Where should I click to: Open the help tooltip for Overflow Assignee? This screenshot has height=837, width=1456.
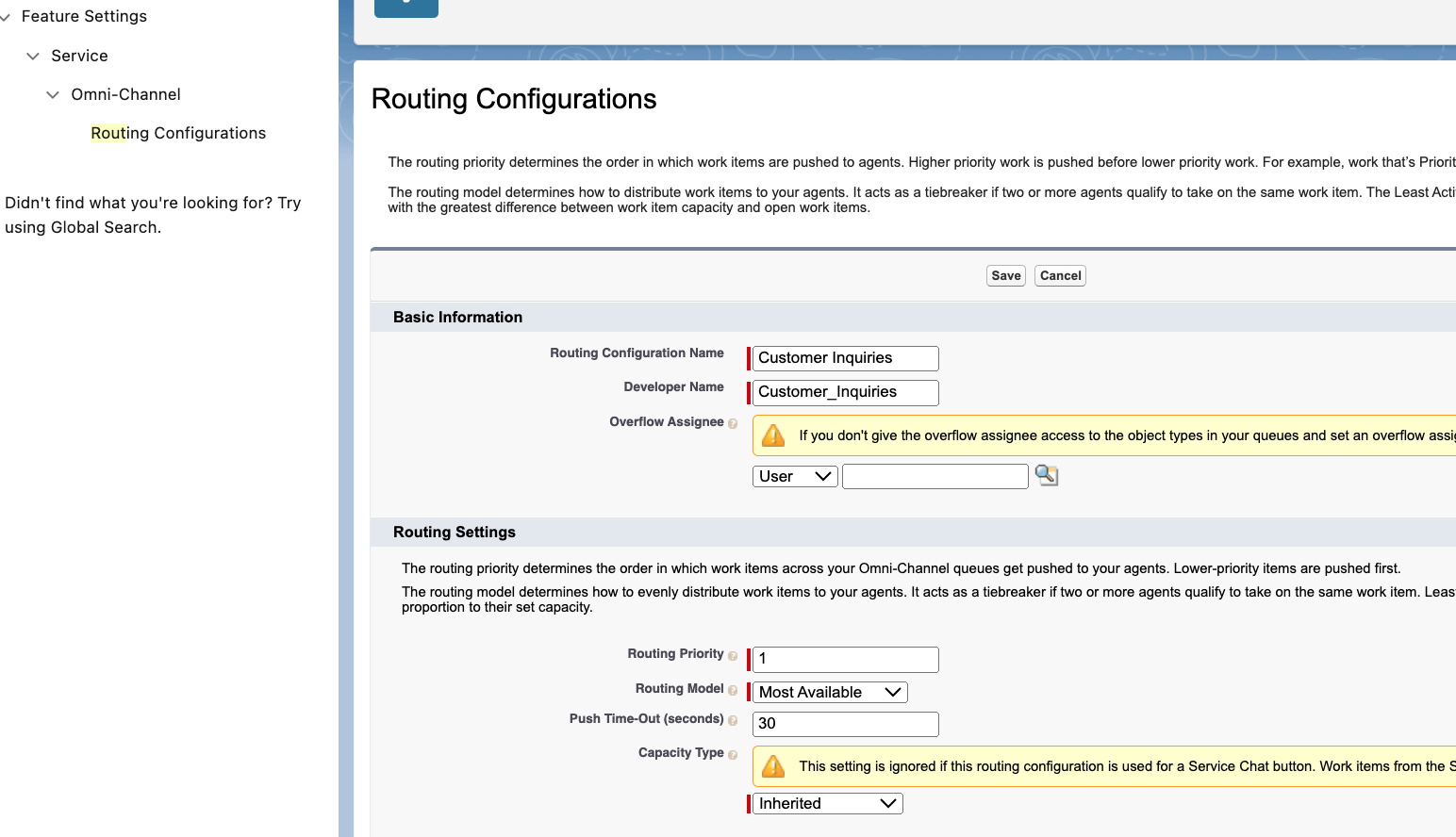click(734, 423)
